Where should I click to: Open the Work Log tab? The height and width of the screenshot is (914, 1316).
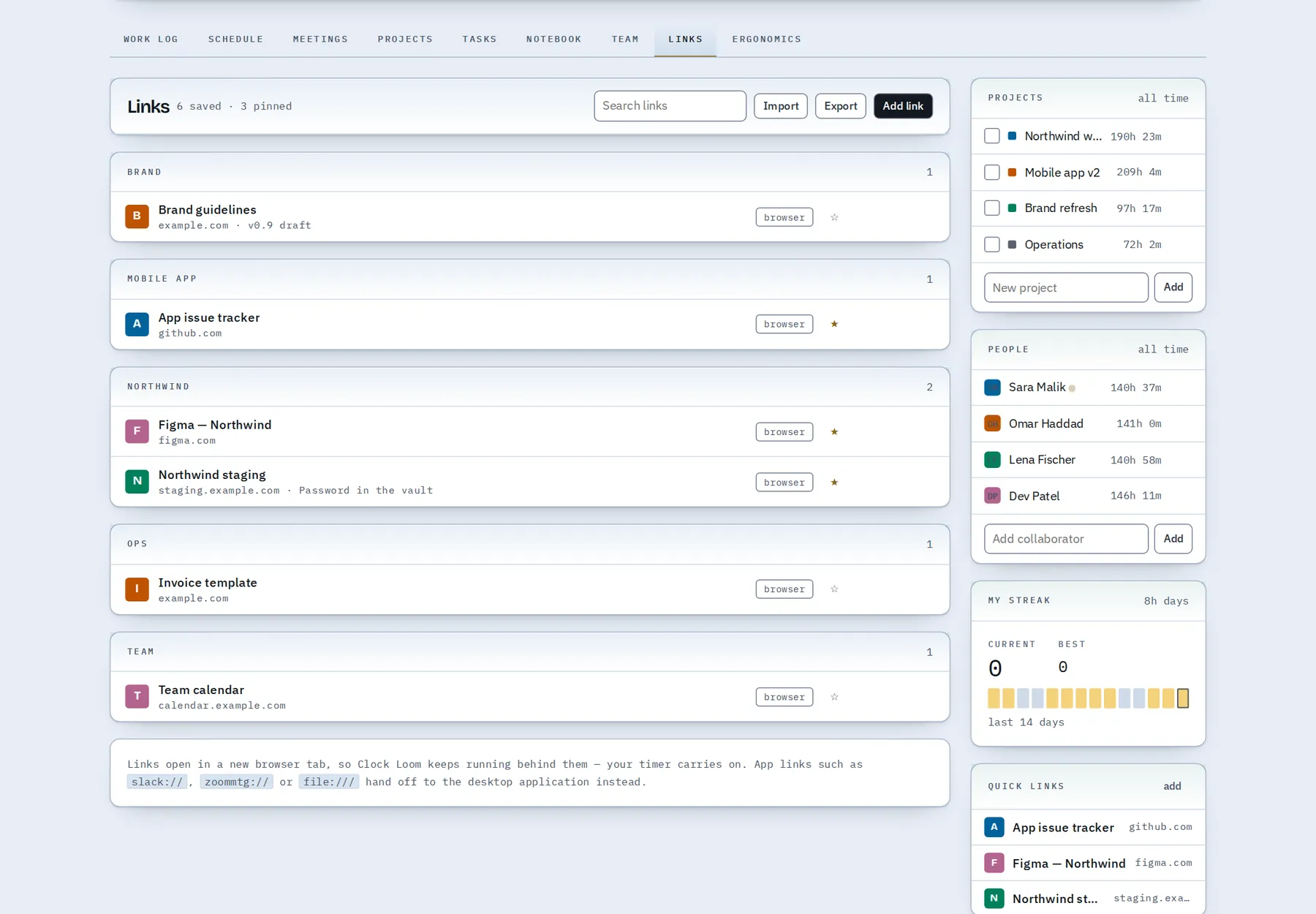click(151, 39)
